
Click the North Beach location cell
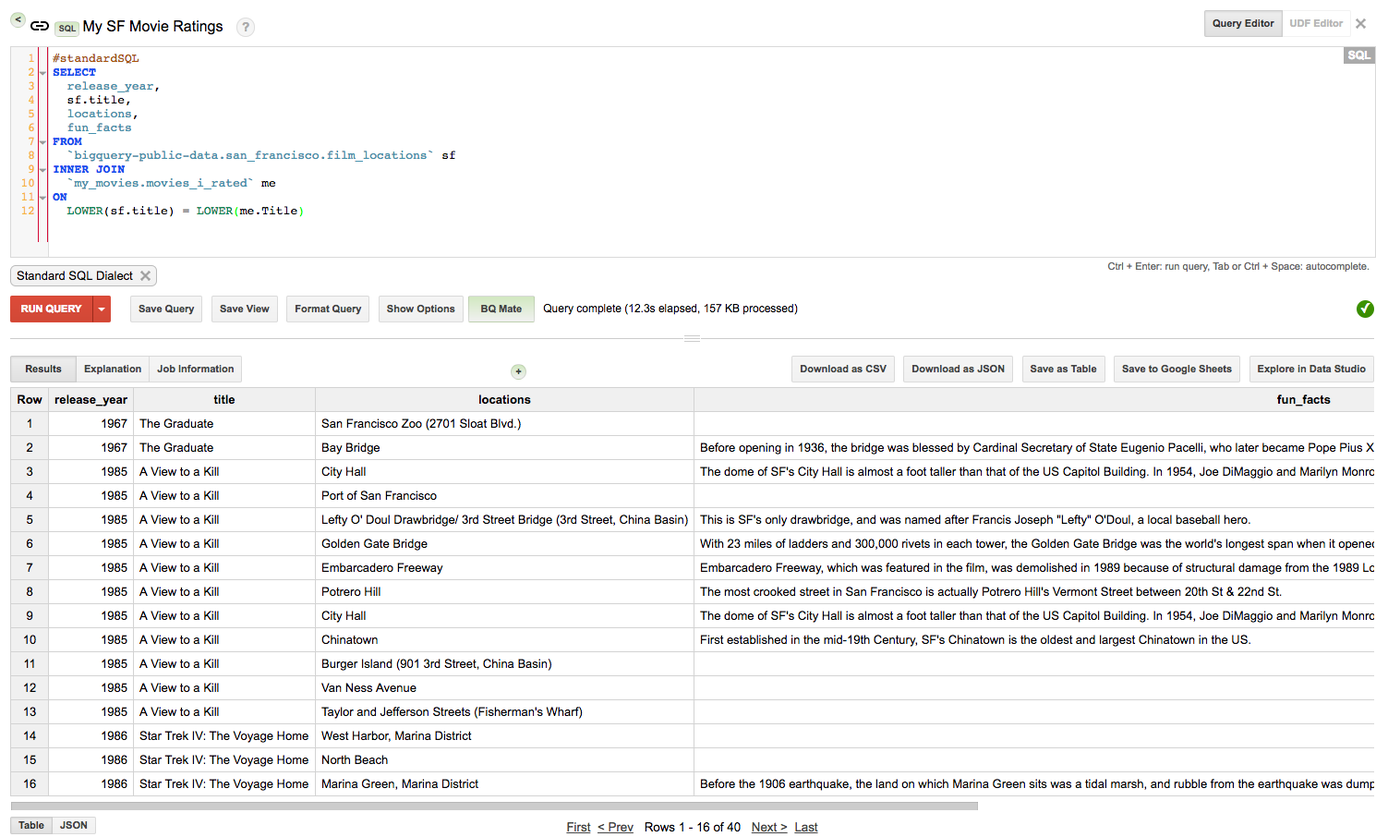pos(504,760)
